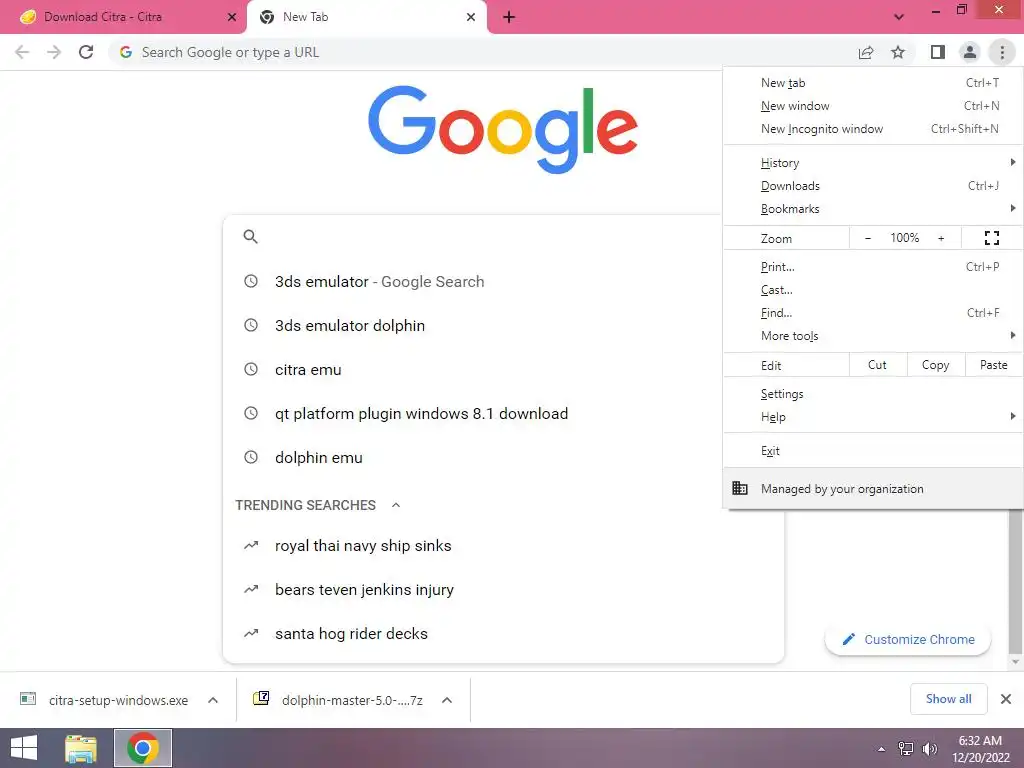Click the browser forward arrow
This screenshot has height=768, width=1024.
pos(54,52)
